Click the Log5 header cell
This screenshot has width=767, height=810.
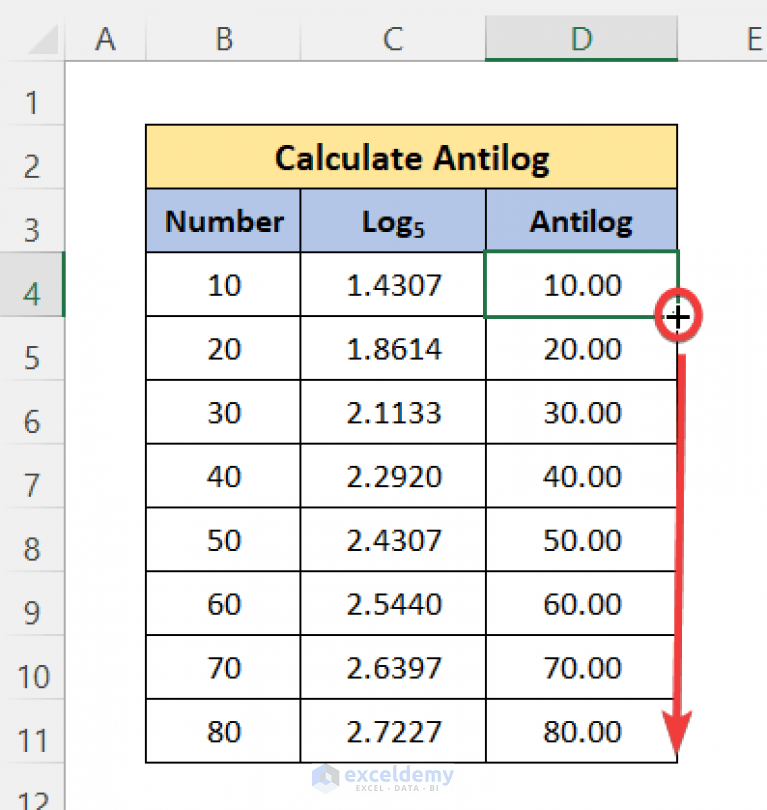coord(393,221)
